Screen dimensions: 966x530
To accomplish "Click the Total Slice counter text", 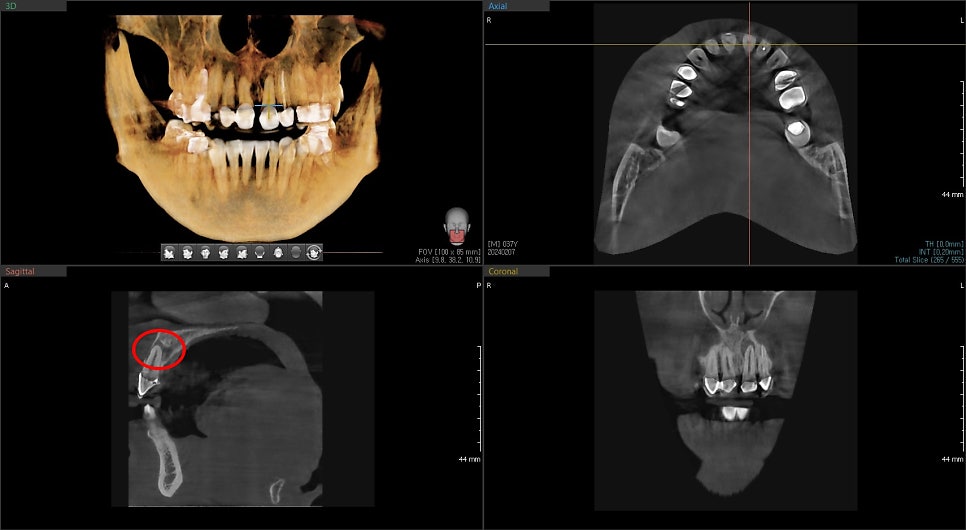I will (x=929, y=259).
